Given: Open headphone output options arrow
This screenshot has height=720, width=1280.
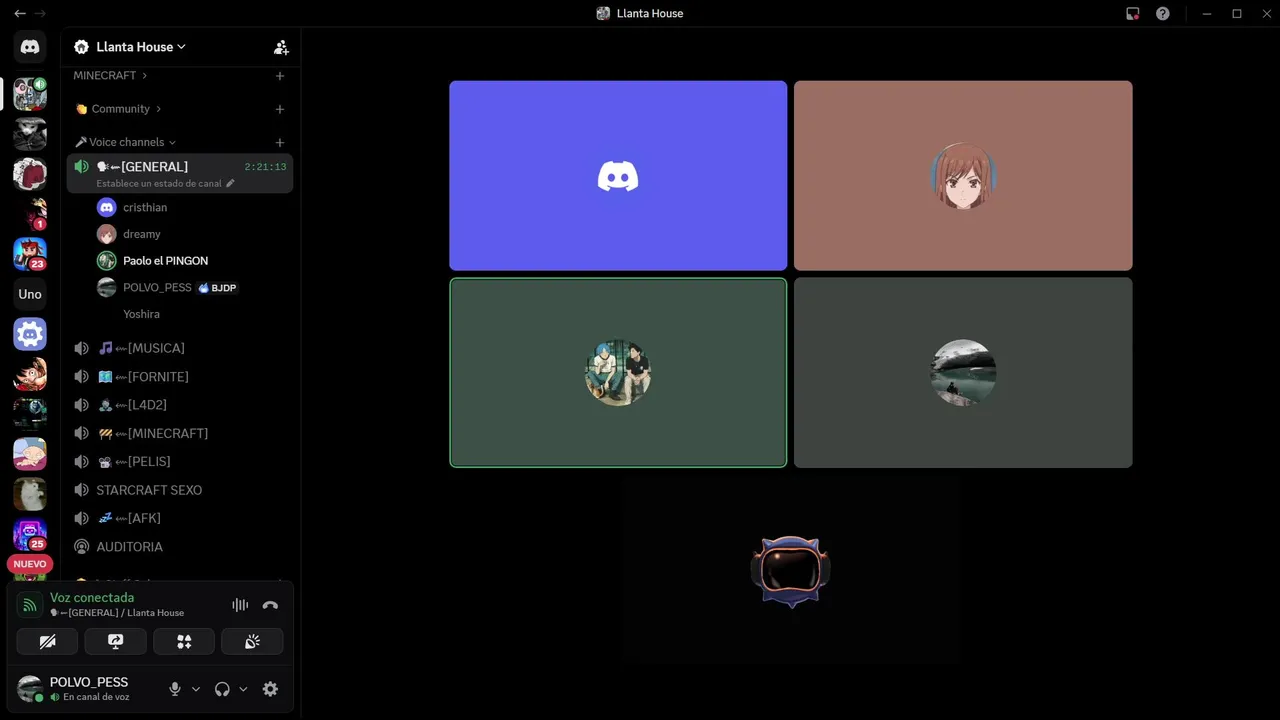Looking at the screenshot, I should click(x=243, y=689).
